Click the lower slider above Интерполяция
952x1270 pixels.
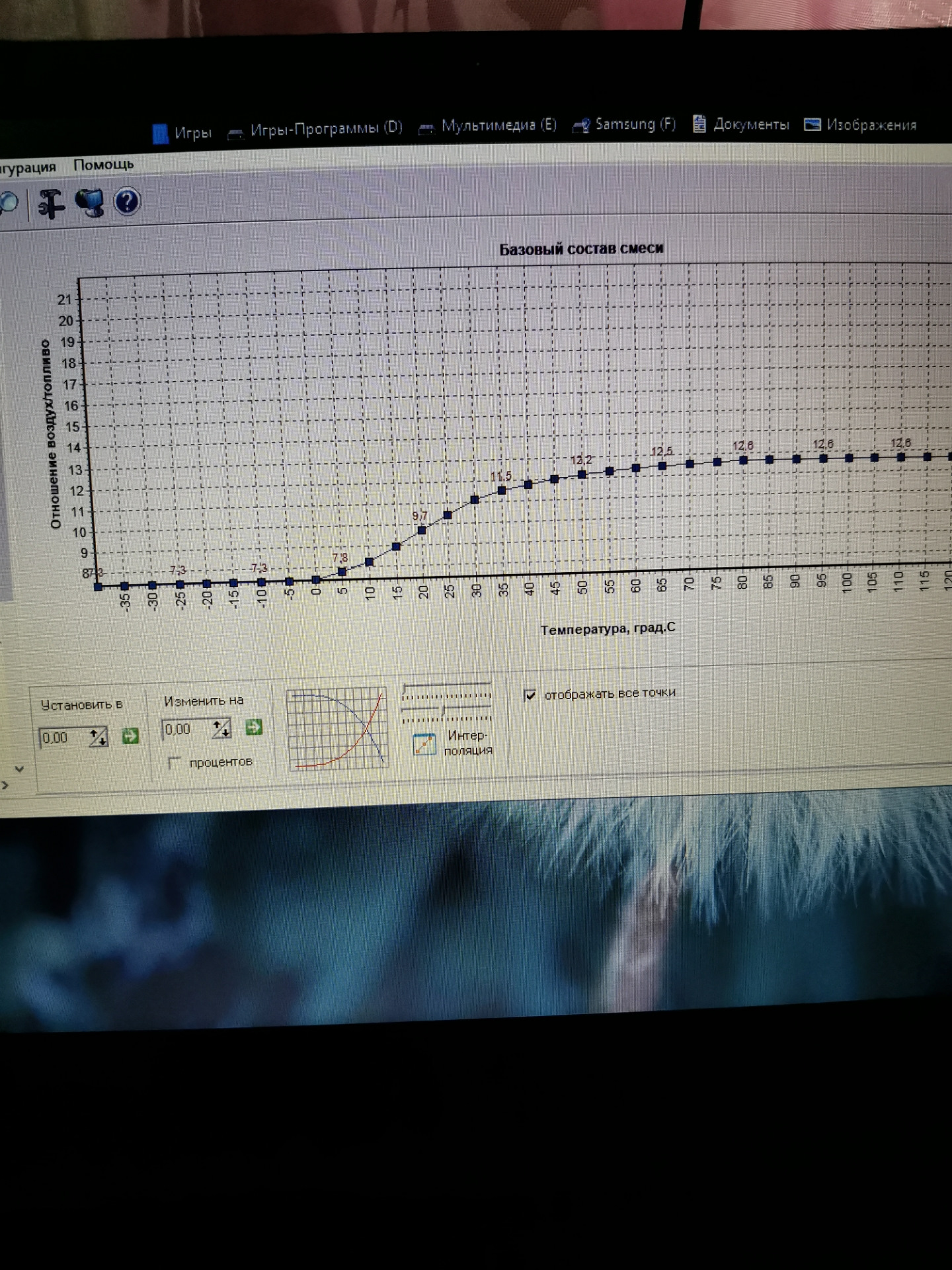[x=447, y=714]
